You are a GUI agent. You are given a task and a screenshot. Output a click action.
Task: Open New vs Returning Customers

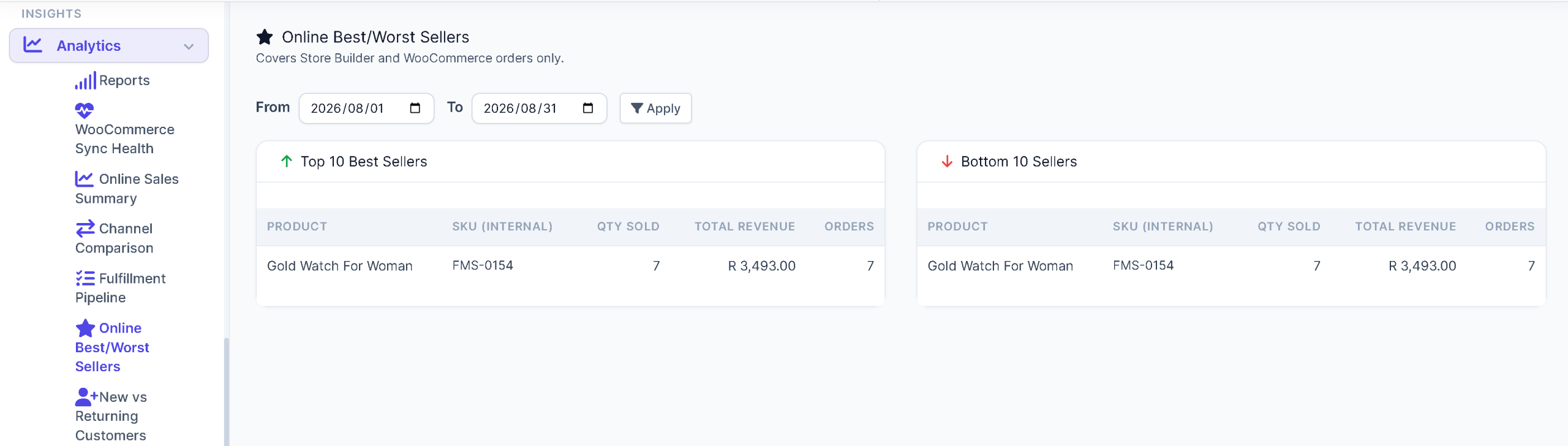tap(111, 416)
